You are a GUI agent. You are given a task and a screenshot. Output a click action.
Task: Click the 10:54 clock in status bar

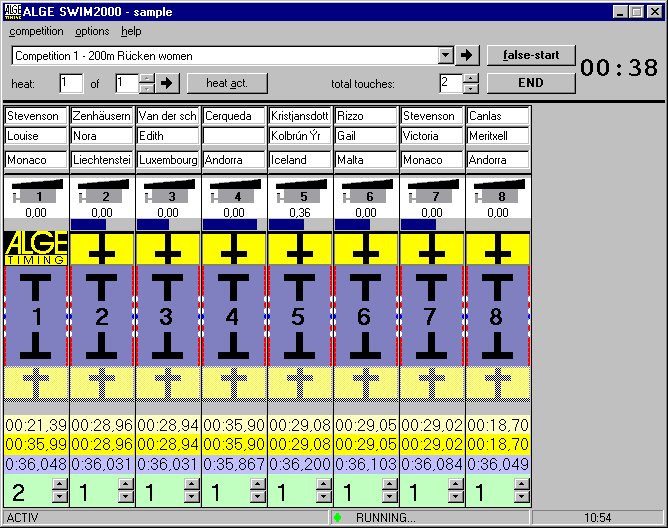pos(597,518)
